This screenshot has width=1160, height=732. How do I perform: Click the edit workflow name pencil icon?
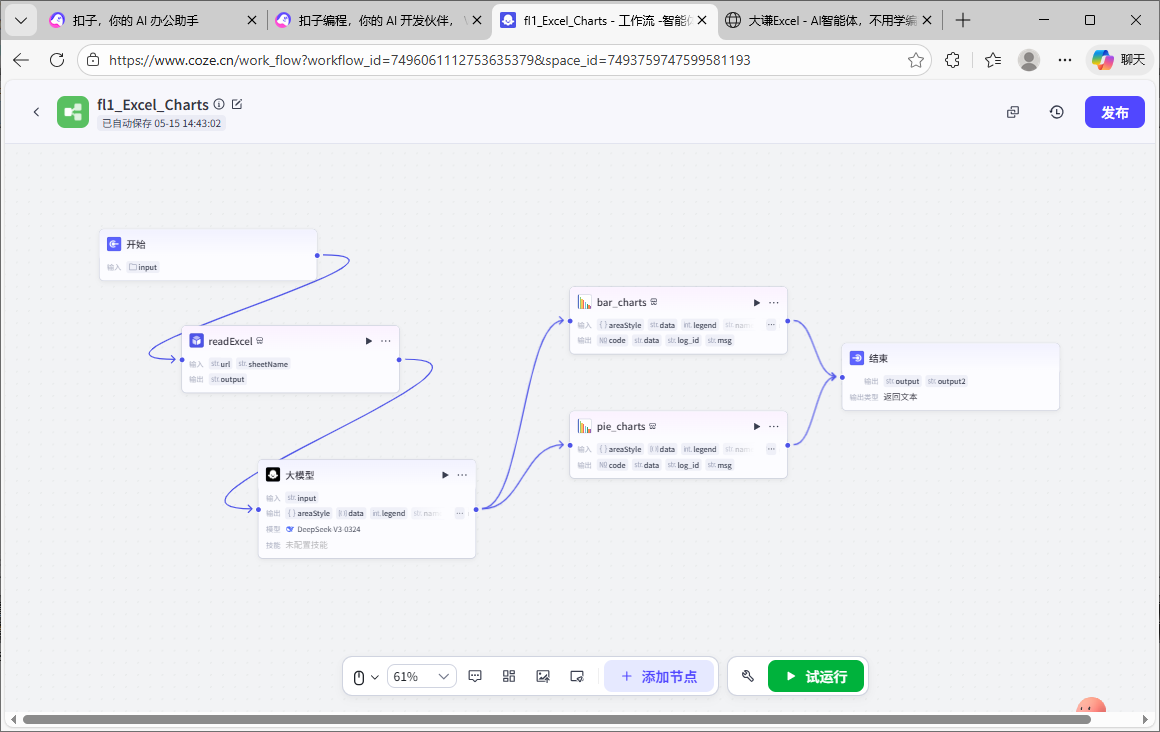click(237, 104)
